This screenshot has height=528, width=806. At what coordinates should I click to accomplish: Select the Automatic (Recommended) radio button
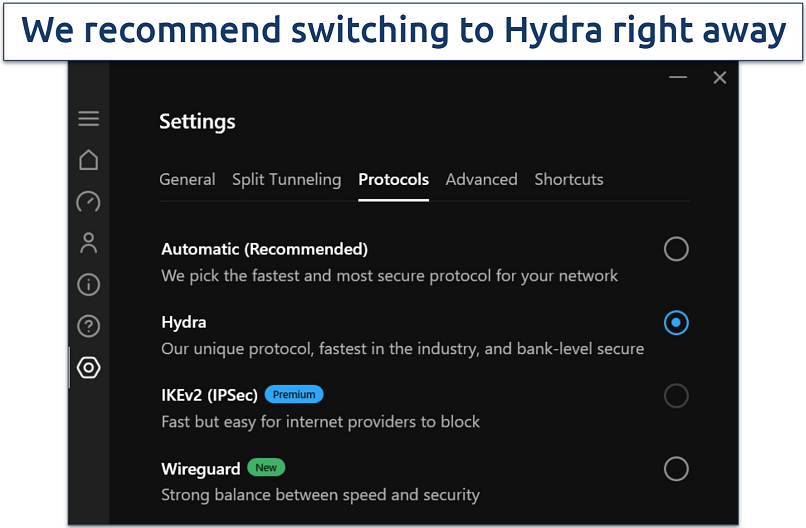[676, 249]
